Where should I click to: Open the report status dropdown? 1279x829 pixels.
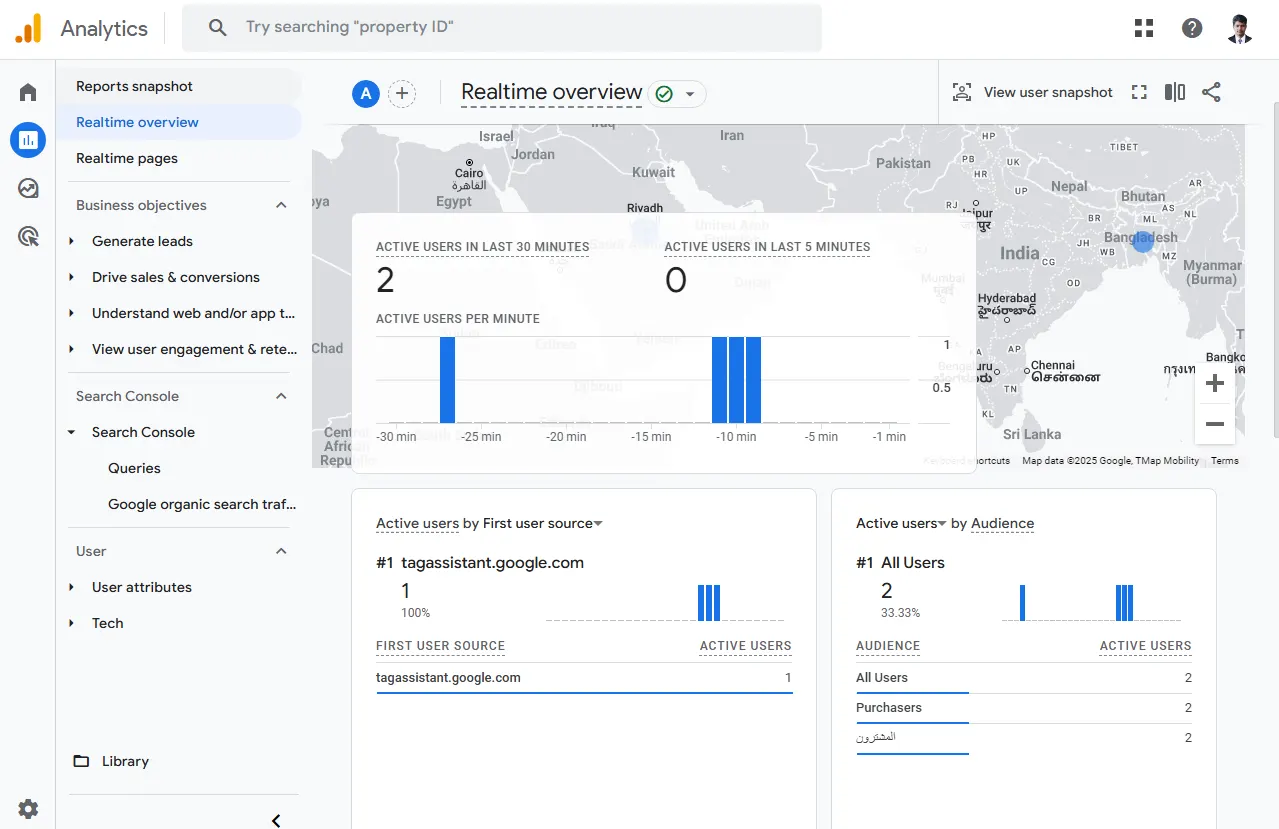tap(677, 94)
